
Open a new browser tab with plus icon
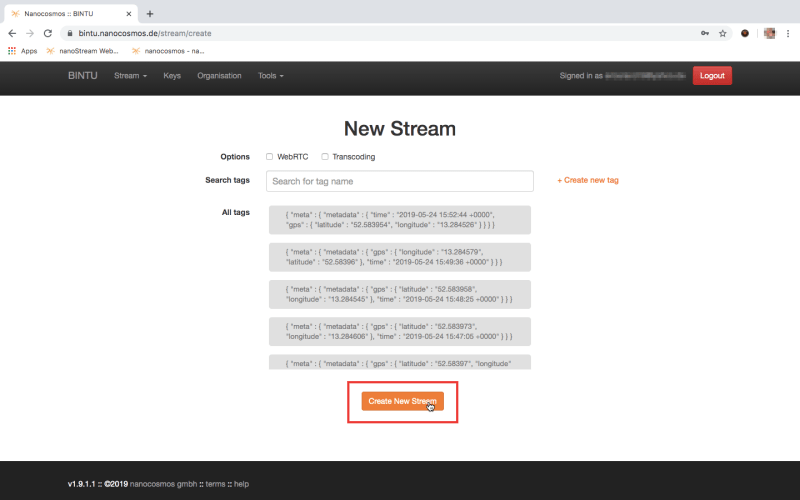150,14
